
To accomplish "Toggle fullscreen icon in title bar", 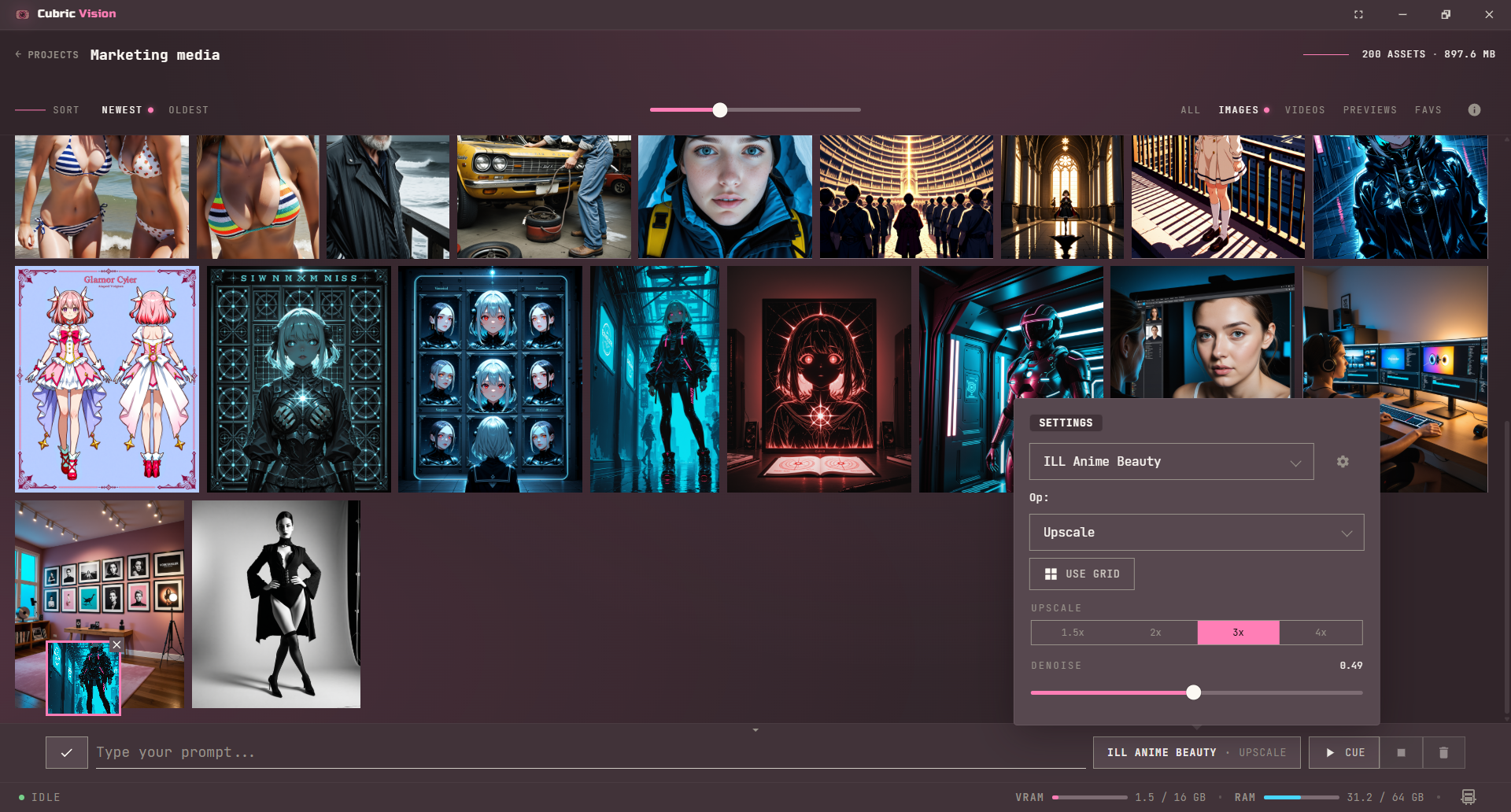I will (x=1358, y=14).
